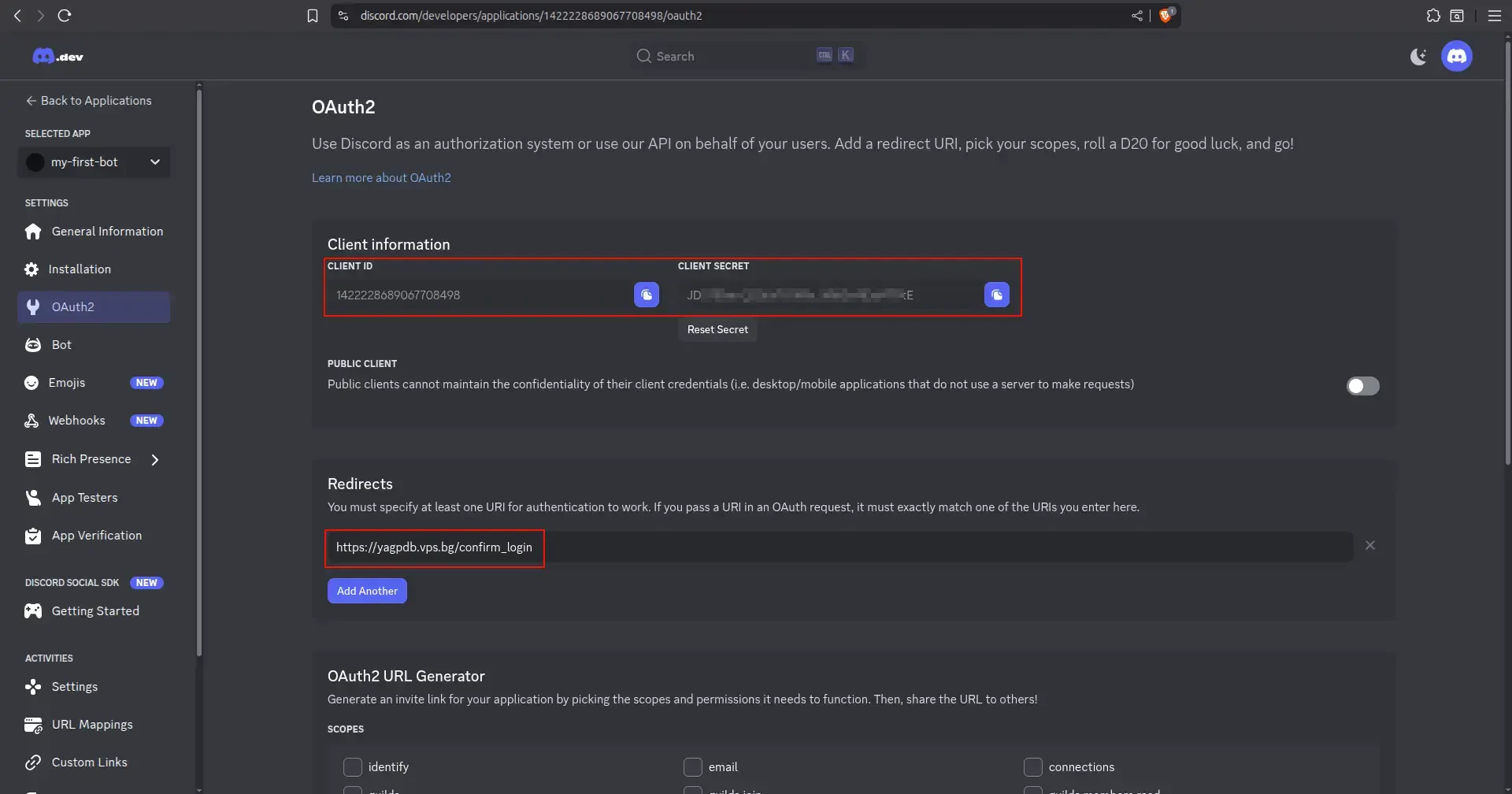Toggle dark/light theme moon icon
1512x794 pixels.
click(x=1418, y=57)
